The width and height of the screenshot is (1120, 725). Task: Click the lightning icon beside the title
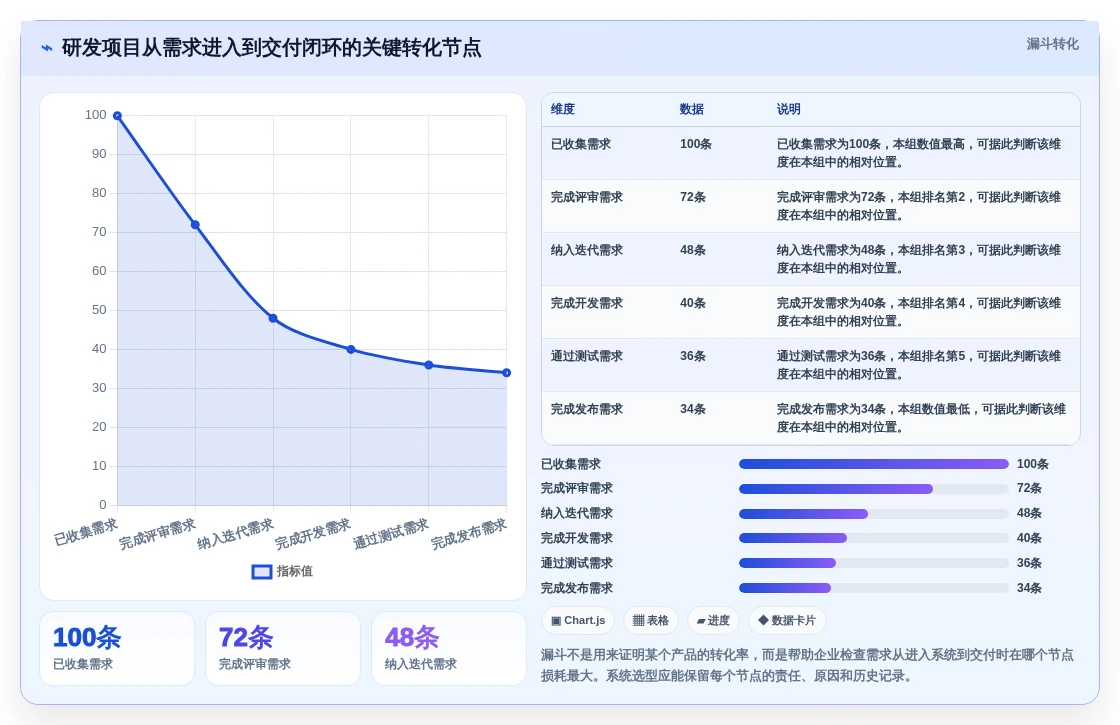click(47, 48)
